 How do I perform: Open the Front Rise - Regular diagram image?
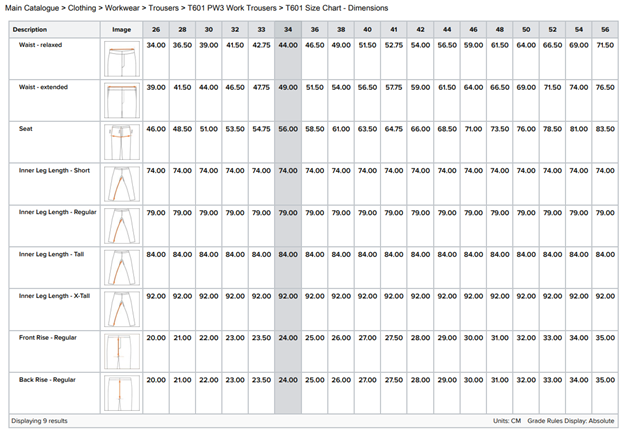(121, 350)
